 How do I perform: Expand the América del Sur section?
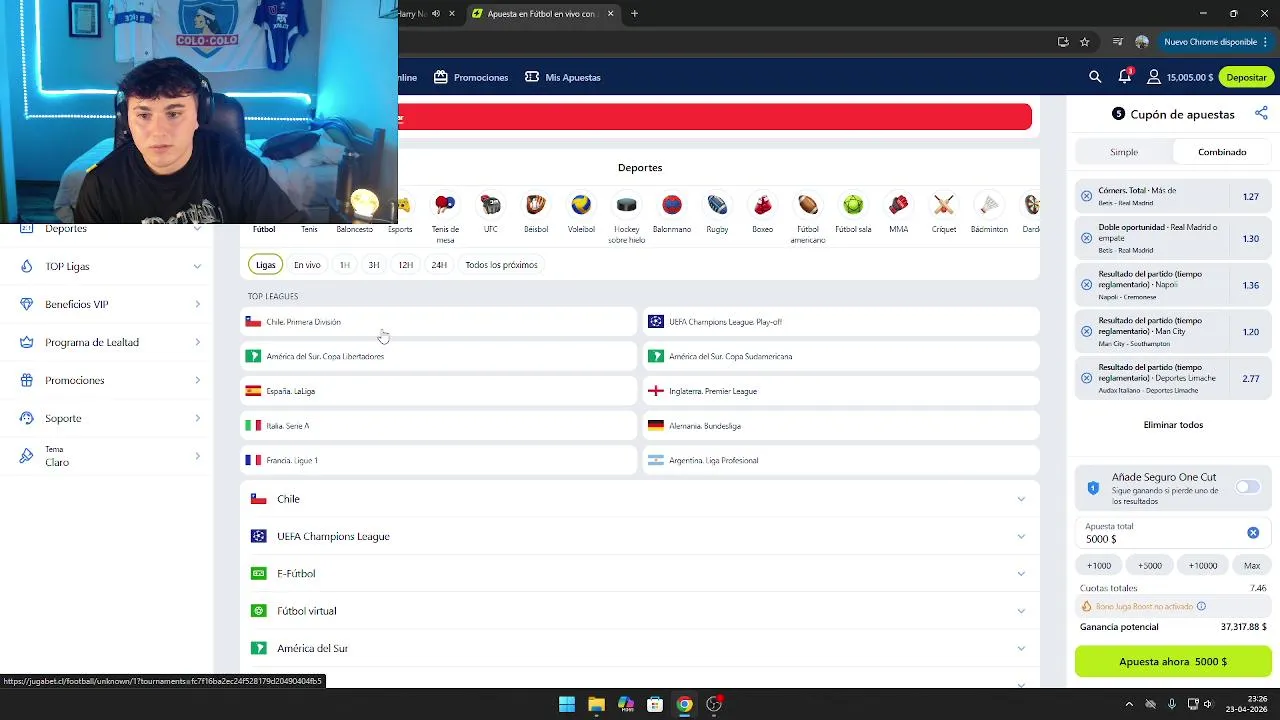(640, 648)
